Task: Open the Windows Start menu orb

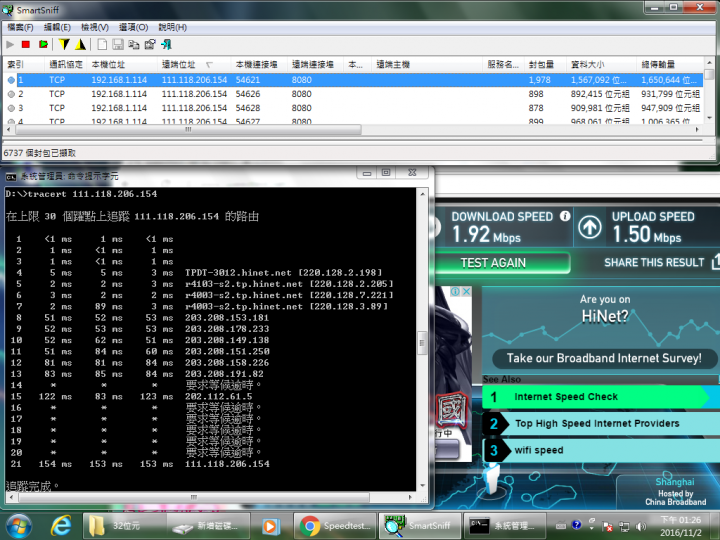Action: click(x=19, y=526)
